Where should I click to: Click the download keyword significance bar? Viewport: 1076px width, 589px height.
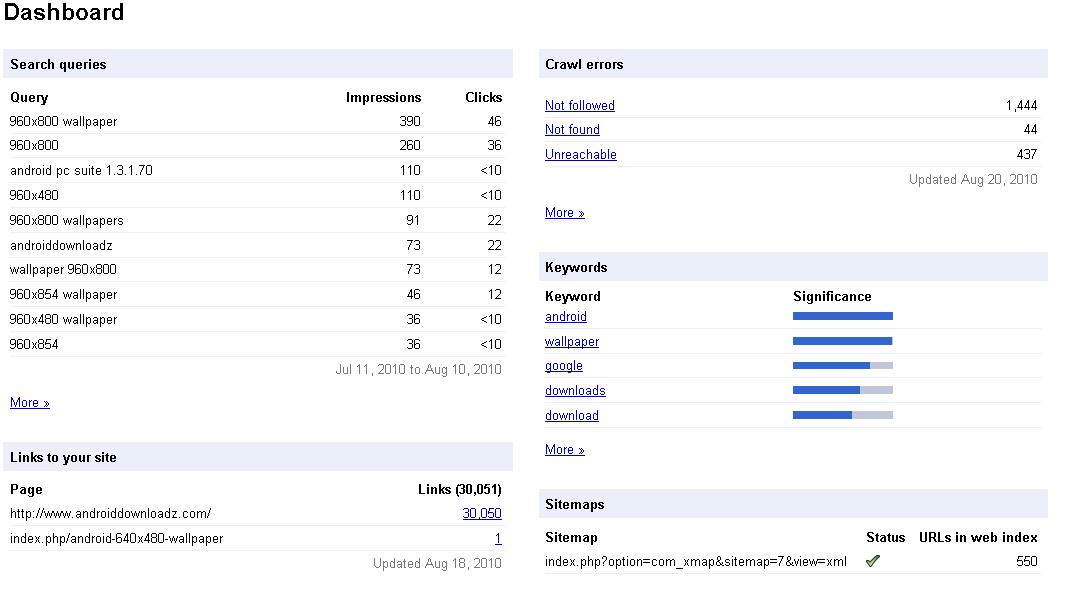pos(842,415)
